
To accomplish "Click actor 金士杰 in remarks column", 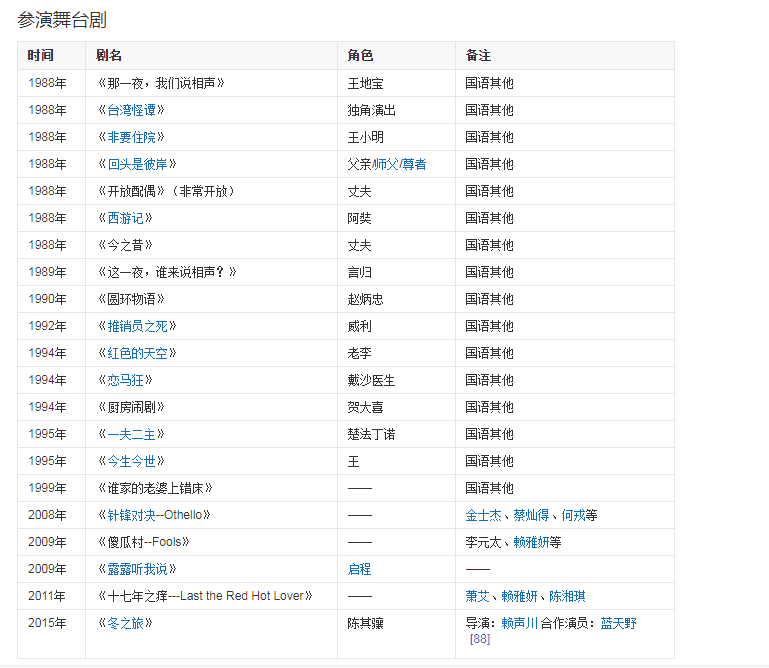I will point(483,515).
